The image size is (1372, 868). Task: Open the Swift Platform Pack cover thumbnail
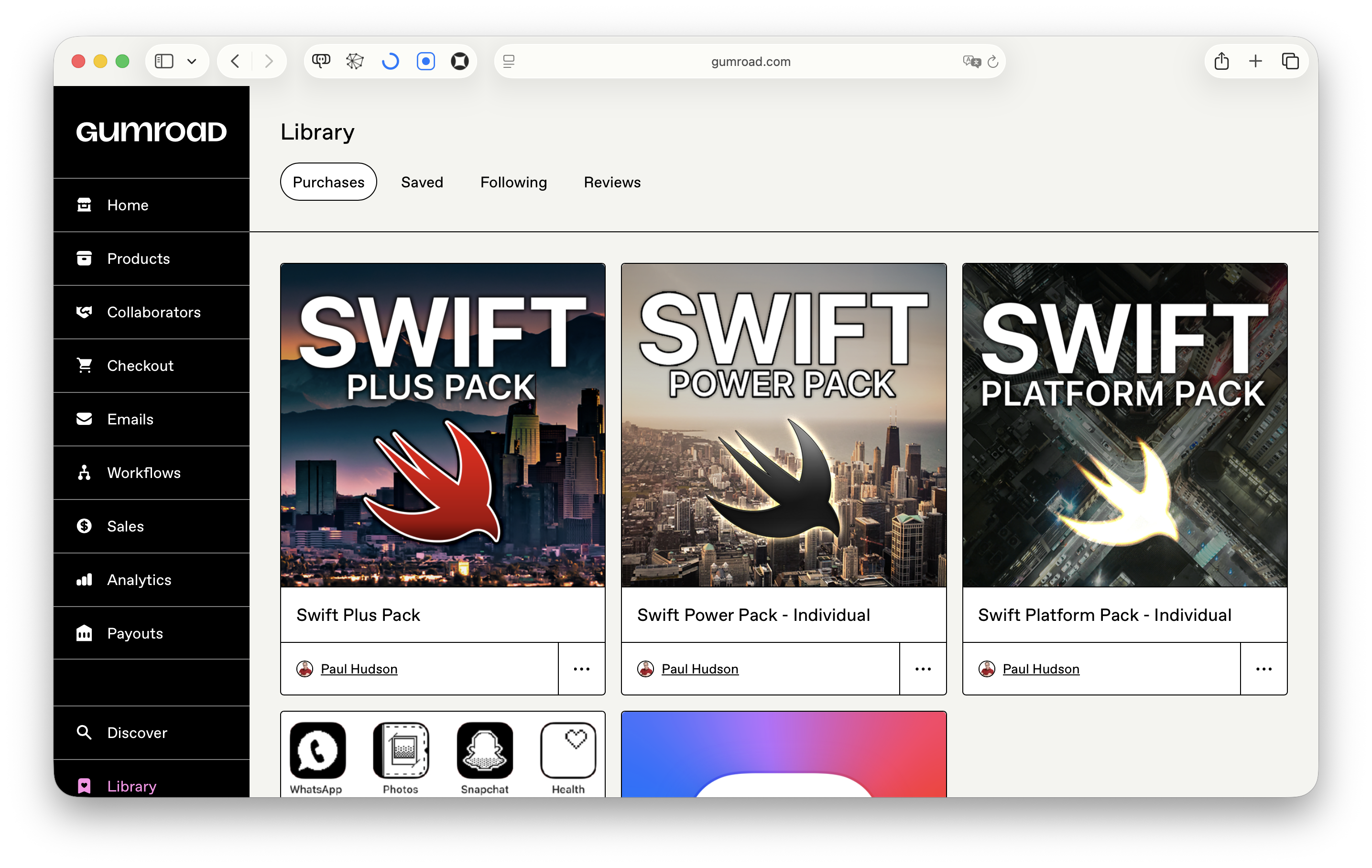click(x=1124, y=425)
